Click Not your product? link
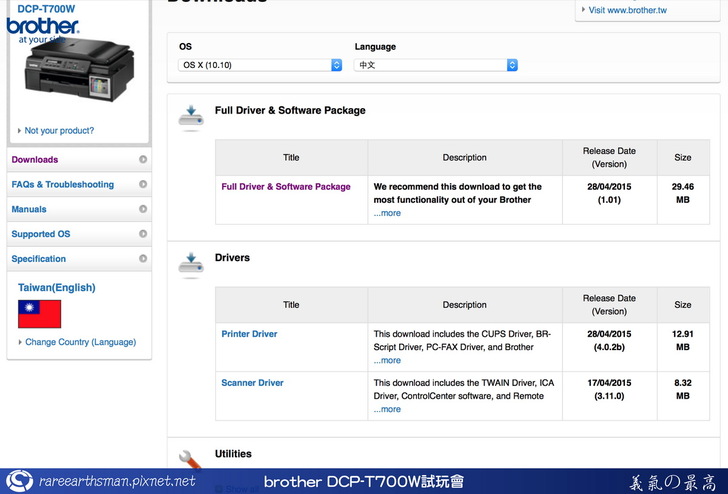 (x=59, y=130)
